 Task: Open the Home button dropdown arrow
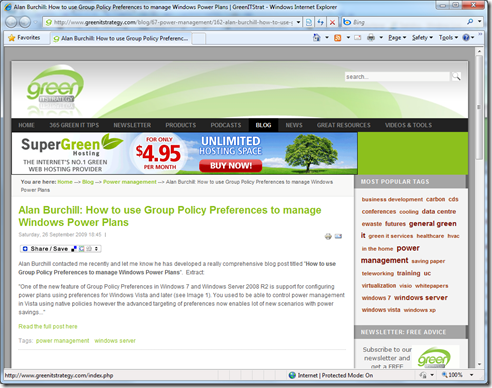tap(327, 38)
